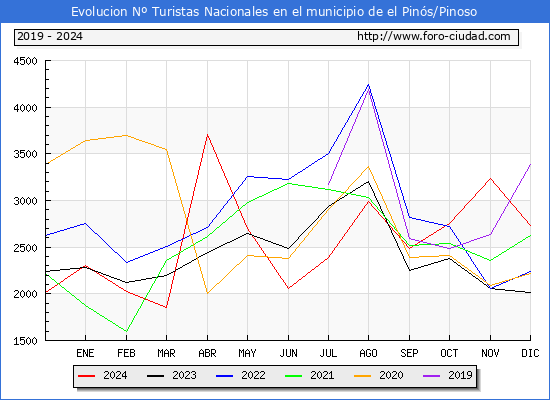Select the 2024 legend label

coord(115,375)
